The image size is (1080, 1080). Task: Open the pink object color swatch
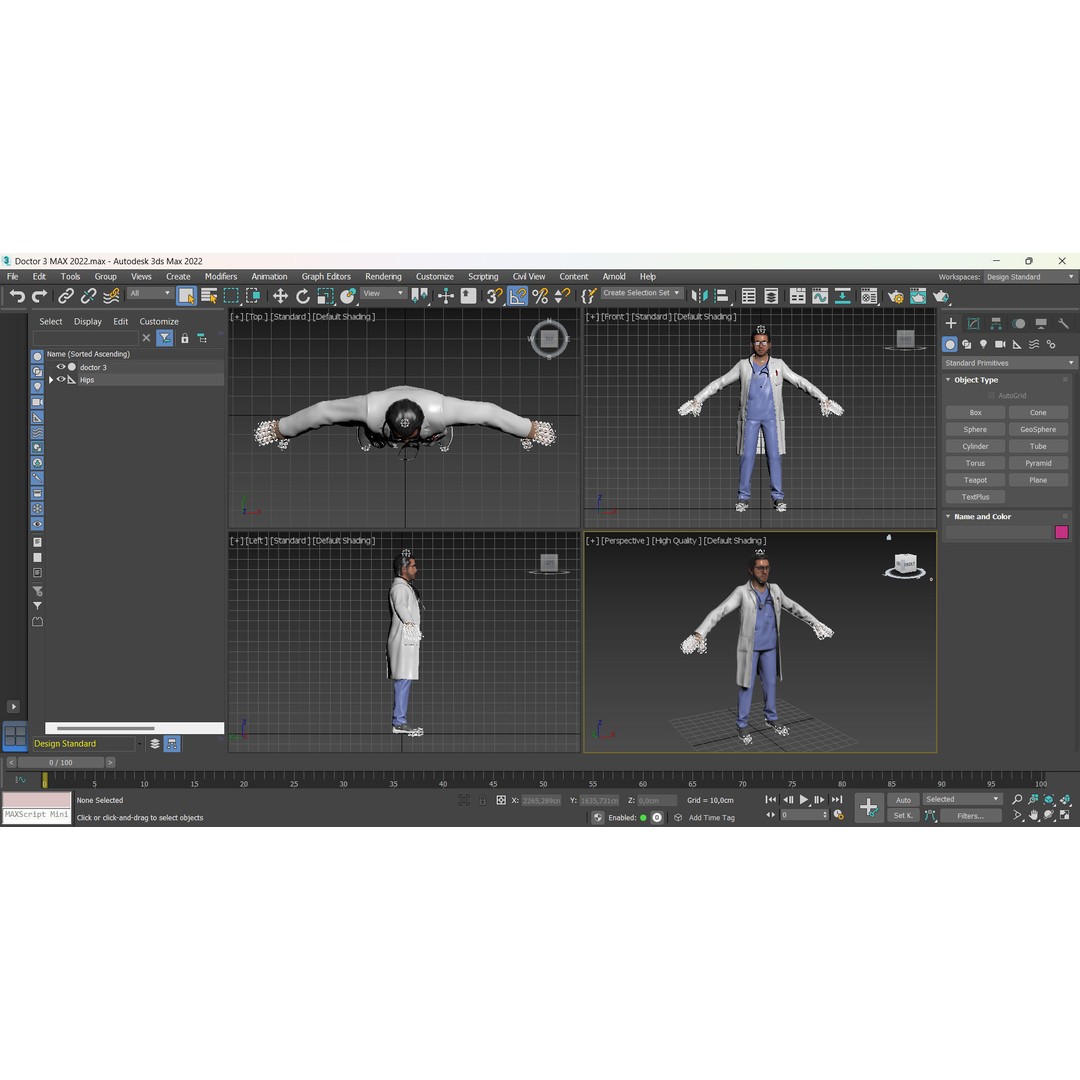coord(1061,532)
